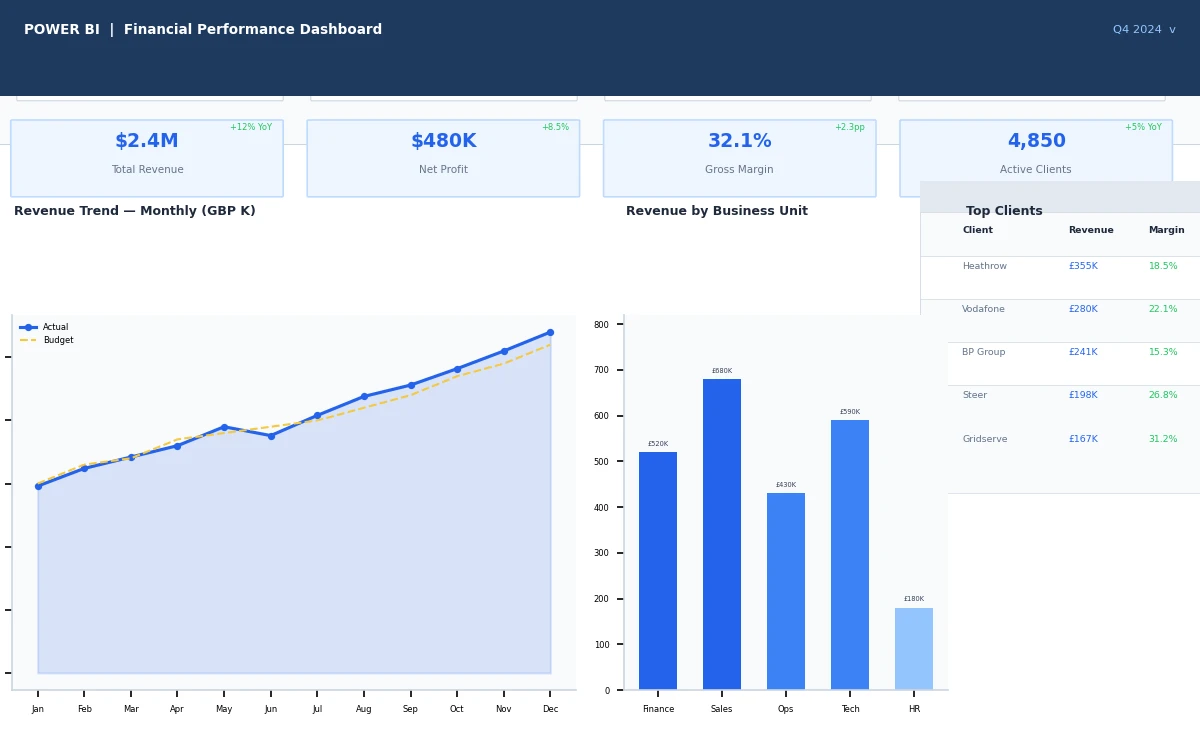This screenshot has width=1200, height=750.
Task: Select the 4,850 Active Clients card
Action: click(1036, 158)
